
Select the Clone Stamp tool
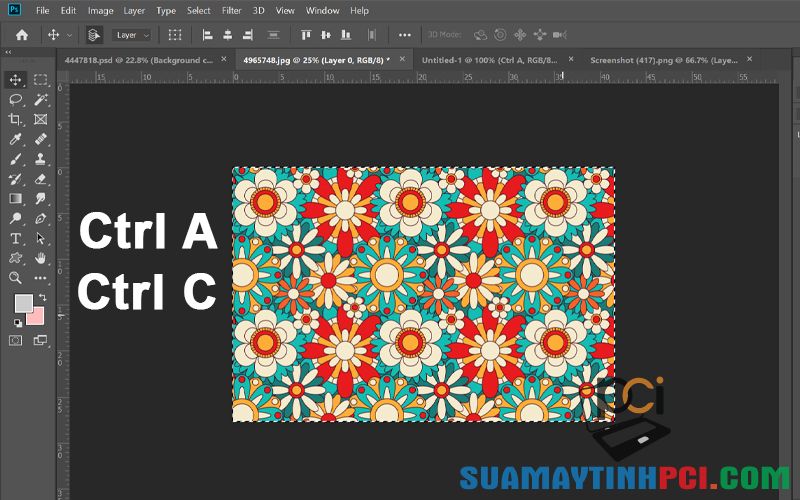[x=40, y=159]
